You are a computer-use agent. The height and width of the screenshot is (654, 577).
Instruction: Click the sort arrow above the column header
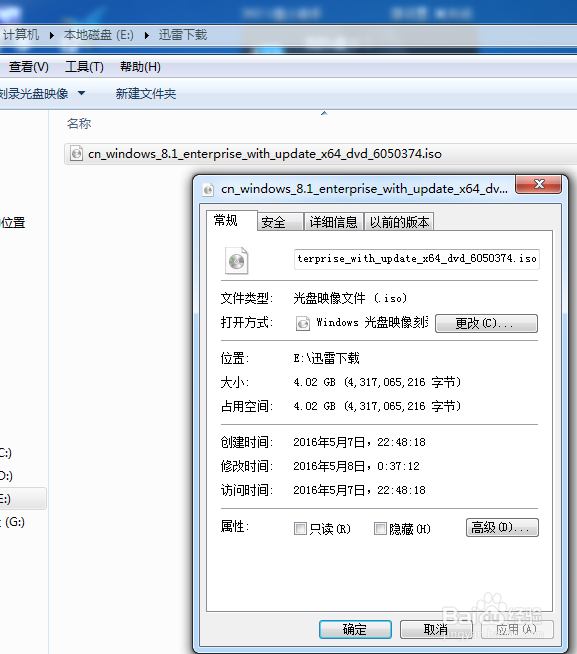pyautogui.click(x=324, y=113)
